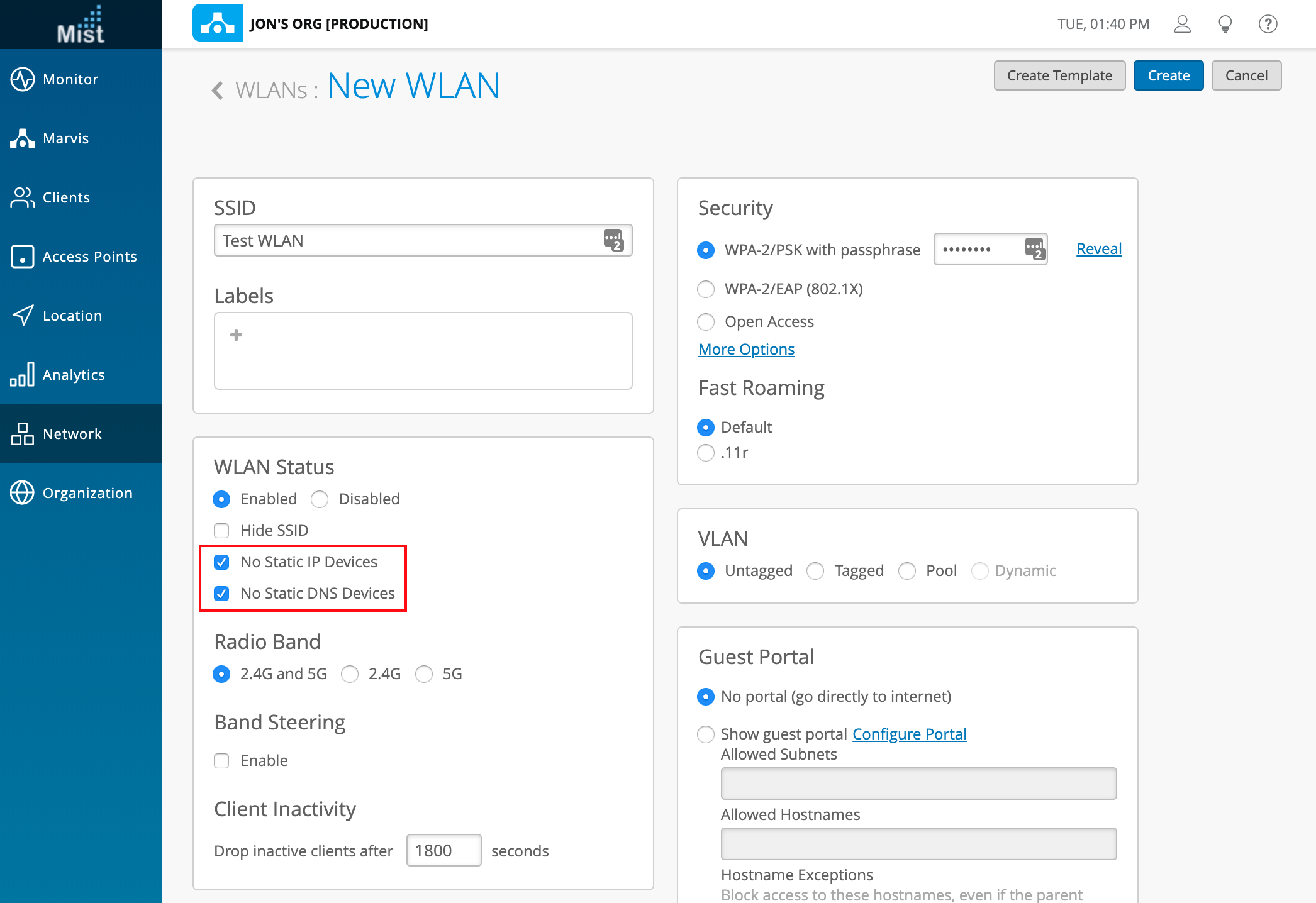Click the Create button

point(1168,75)
